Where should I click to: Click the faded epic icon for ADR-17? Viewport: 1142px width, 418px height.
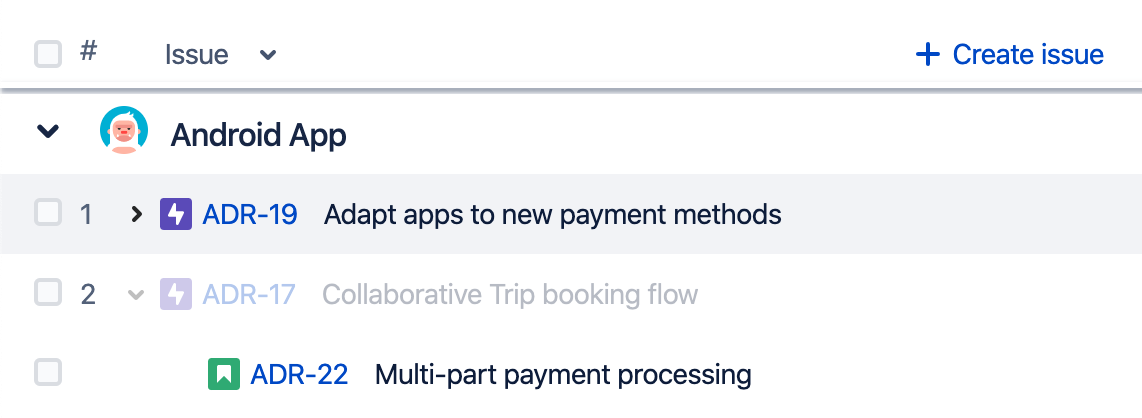tap(176, 294)
